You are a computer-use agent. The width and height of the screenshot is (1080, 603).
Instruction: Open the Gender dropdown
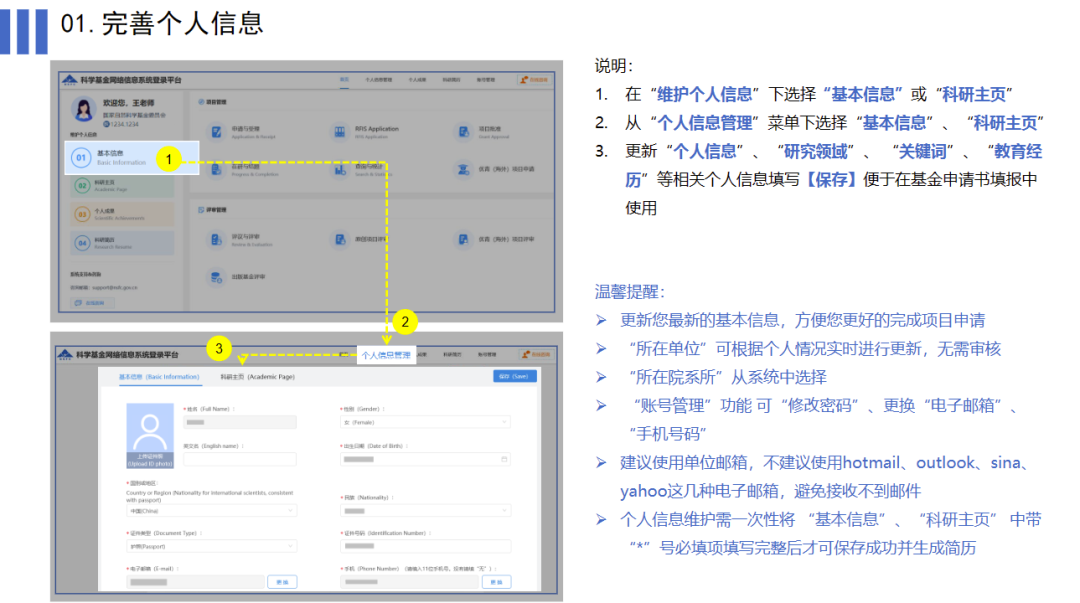tap(425, 422)
